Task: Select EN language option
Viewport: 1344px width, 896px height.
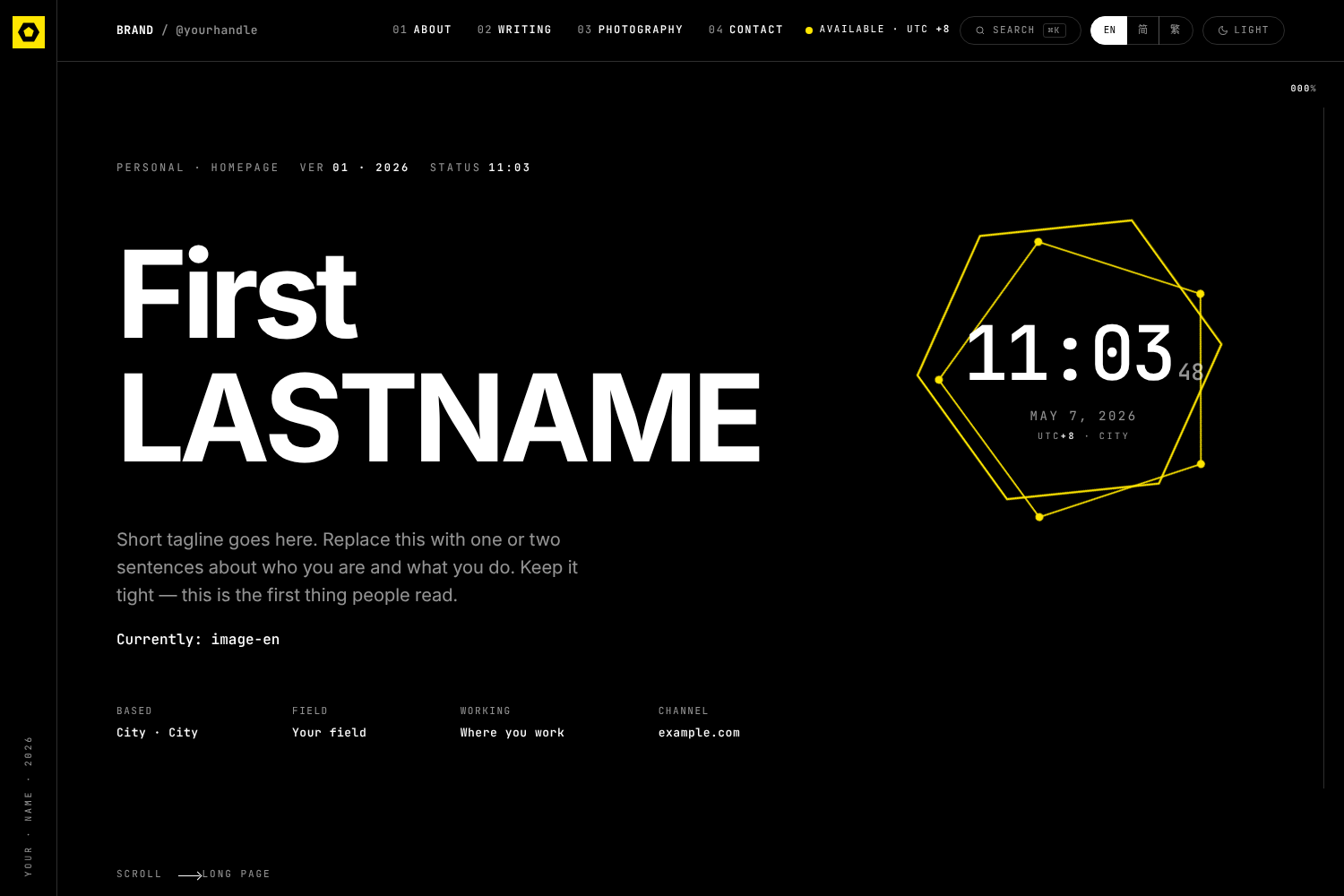Action: pos(1109,30)
